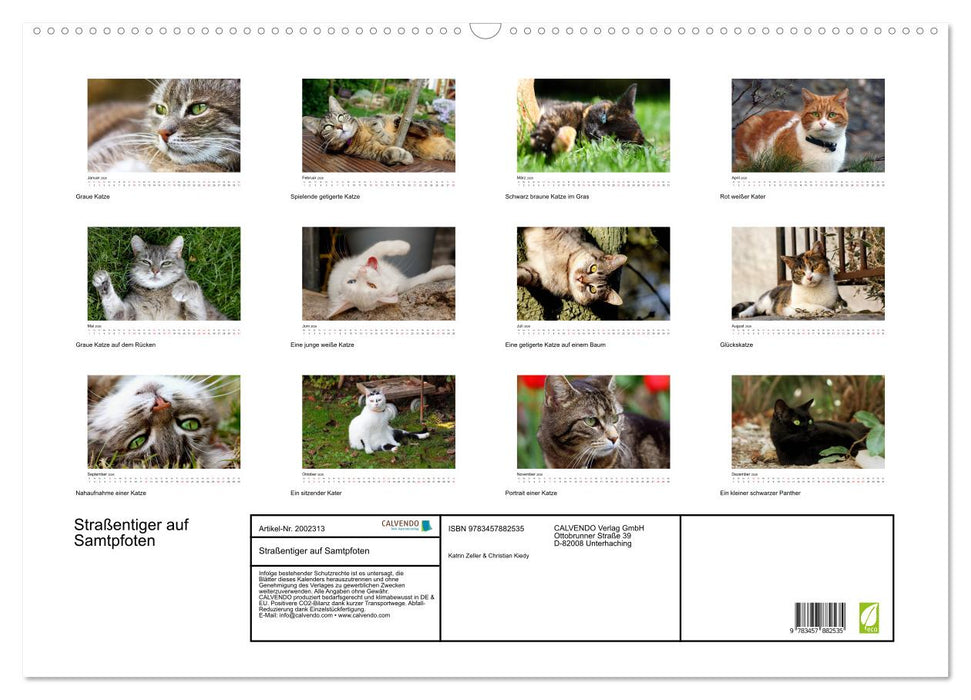971x700 pixels.
Task: Click the Nahaufnahme einer Katze caption
Action: click(x=111, y=493)
